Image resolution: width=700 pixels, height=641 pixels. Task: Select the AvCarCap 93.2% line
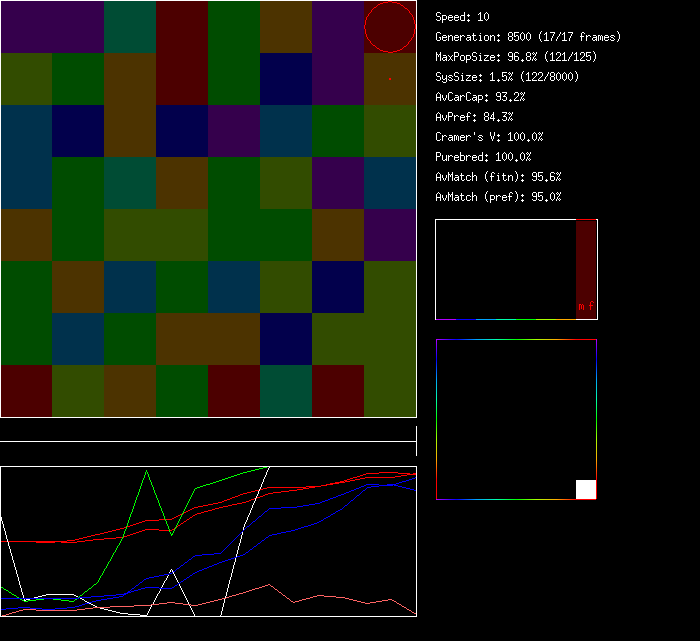click(x=480, y=97)
